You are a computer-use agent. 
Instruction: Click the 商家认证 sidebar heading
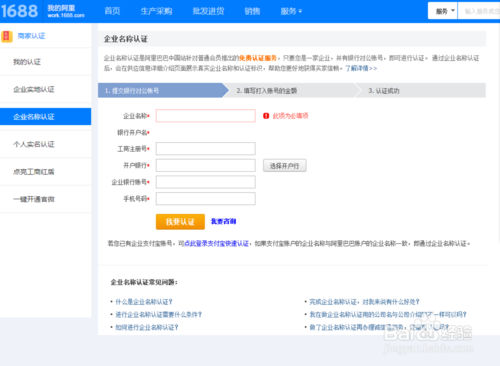[x=31, y=36]
